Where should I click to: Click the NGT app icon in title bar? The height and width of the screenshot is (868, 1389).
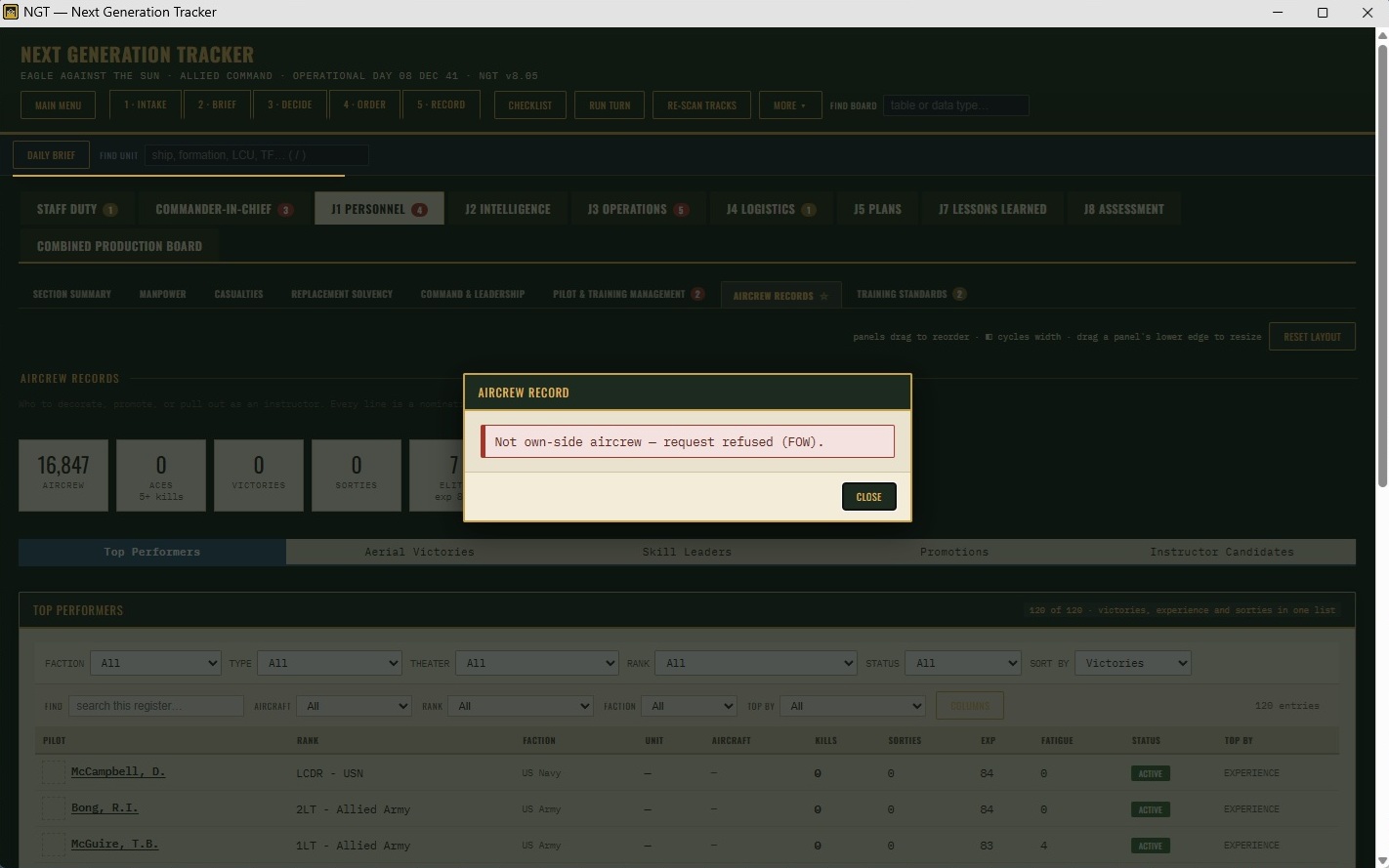11,12
